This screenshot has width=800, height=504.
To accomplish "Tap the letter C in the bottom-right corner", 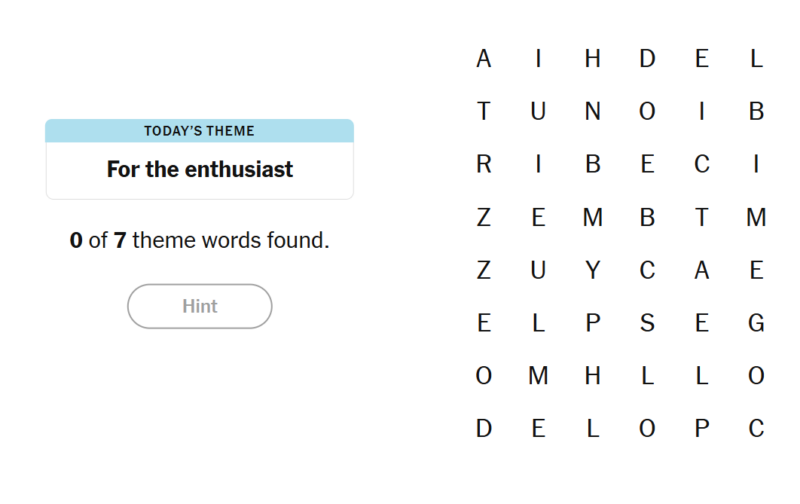I will pyautogui.click(x=756, y=429).
